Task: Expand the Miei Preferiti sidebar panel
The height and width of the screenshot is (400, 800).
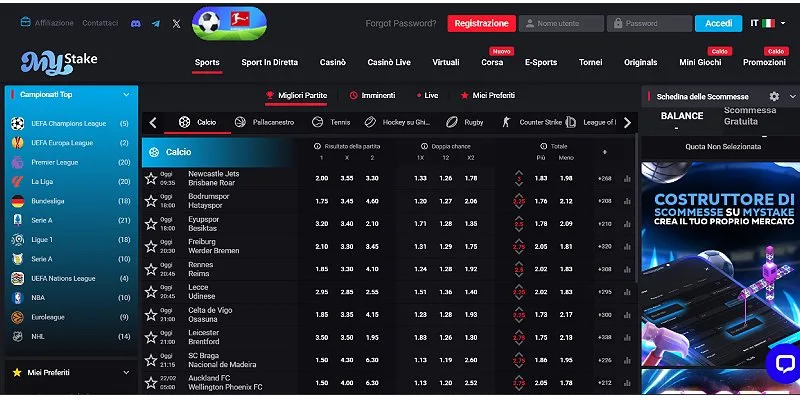Action: point(126,372)
